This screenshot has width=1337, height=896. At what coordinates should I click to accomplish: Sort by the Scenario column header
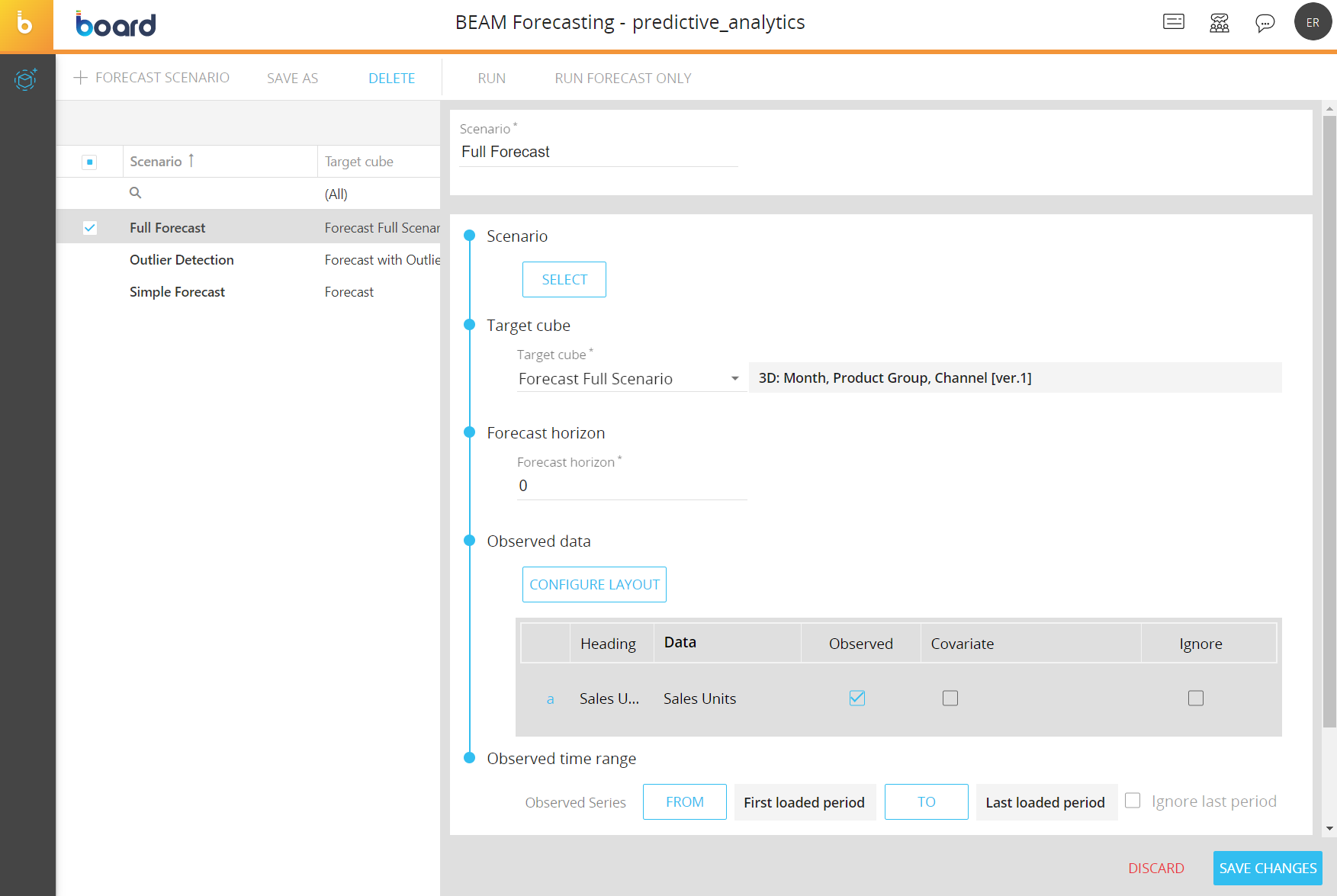(x=156, y=162)
